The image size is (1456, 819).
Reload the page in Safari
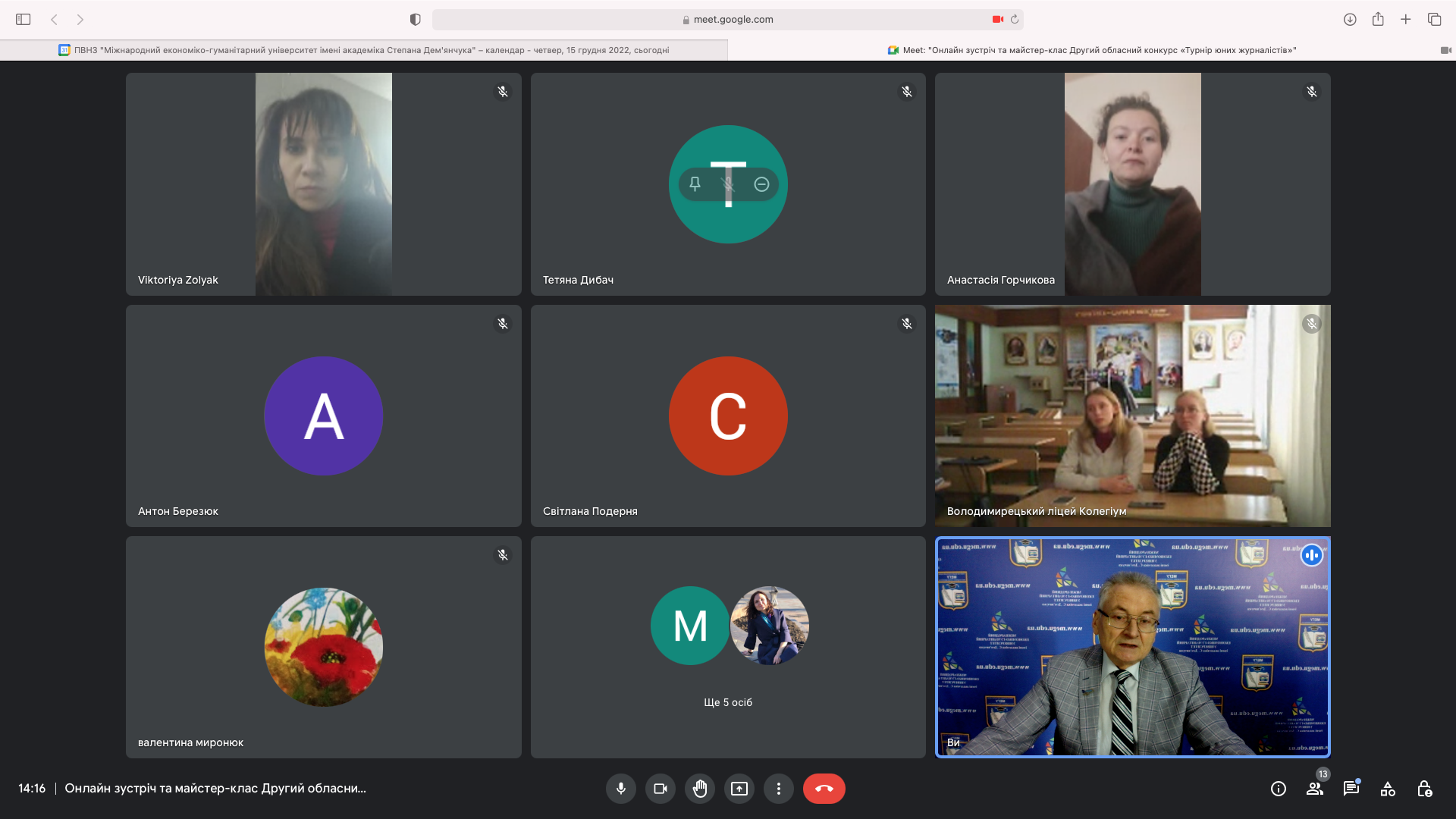[x=1015, y=20]
